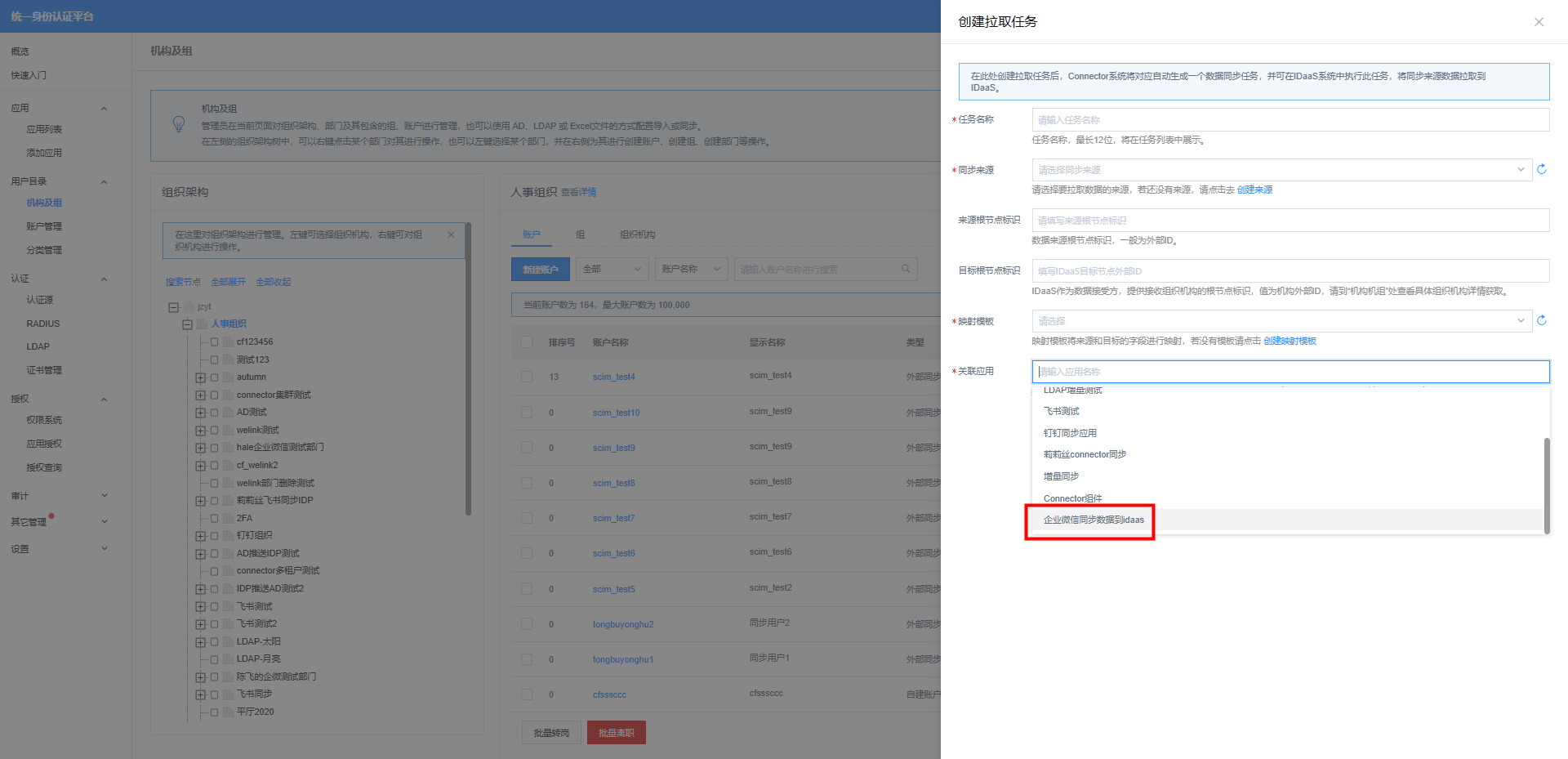Click the search magnifier icon in account search
This screenshot has width=1568, height=759.
[906, 269]
